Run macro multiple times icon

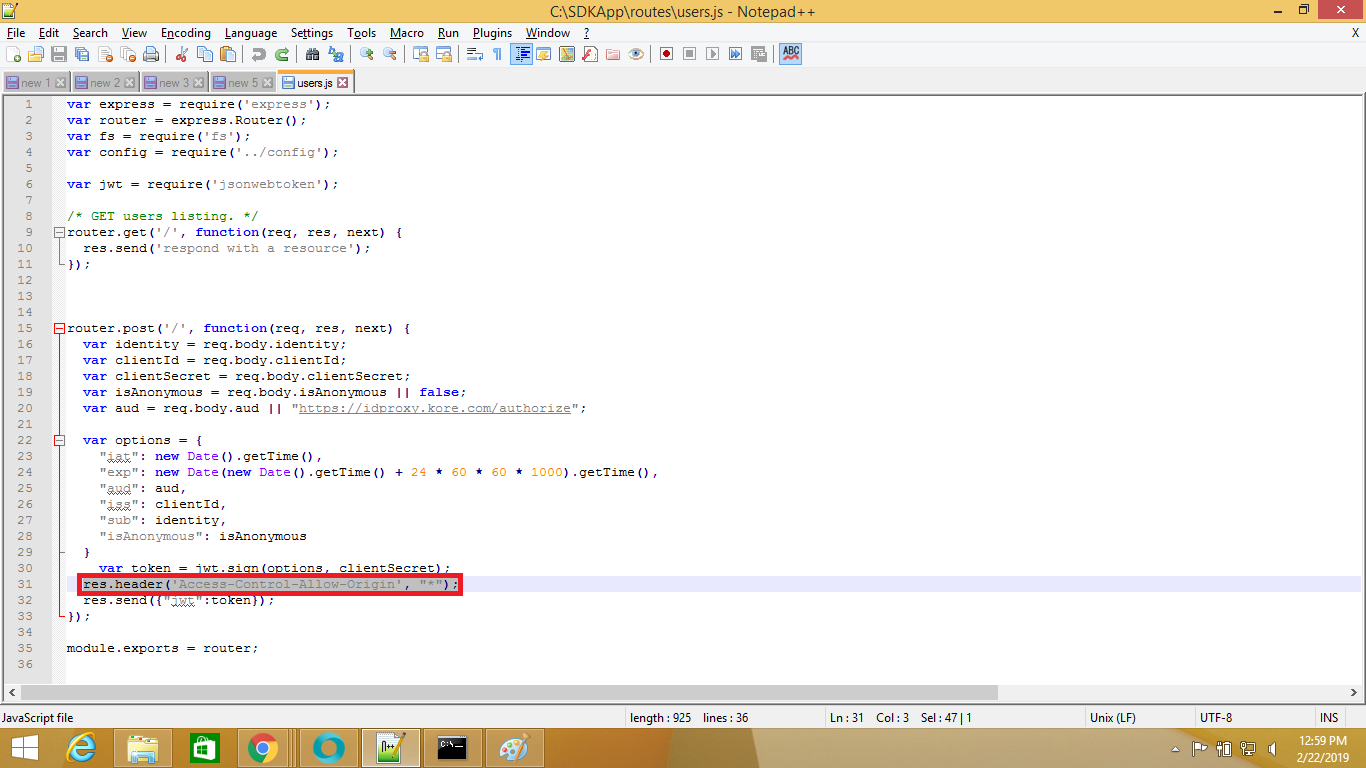(x=735, y=54)
